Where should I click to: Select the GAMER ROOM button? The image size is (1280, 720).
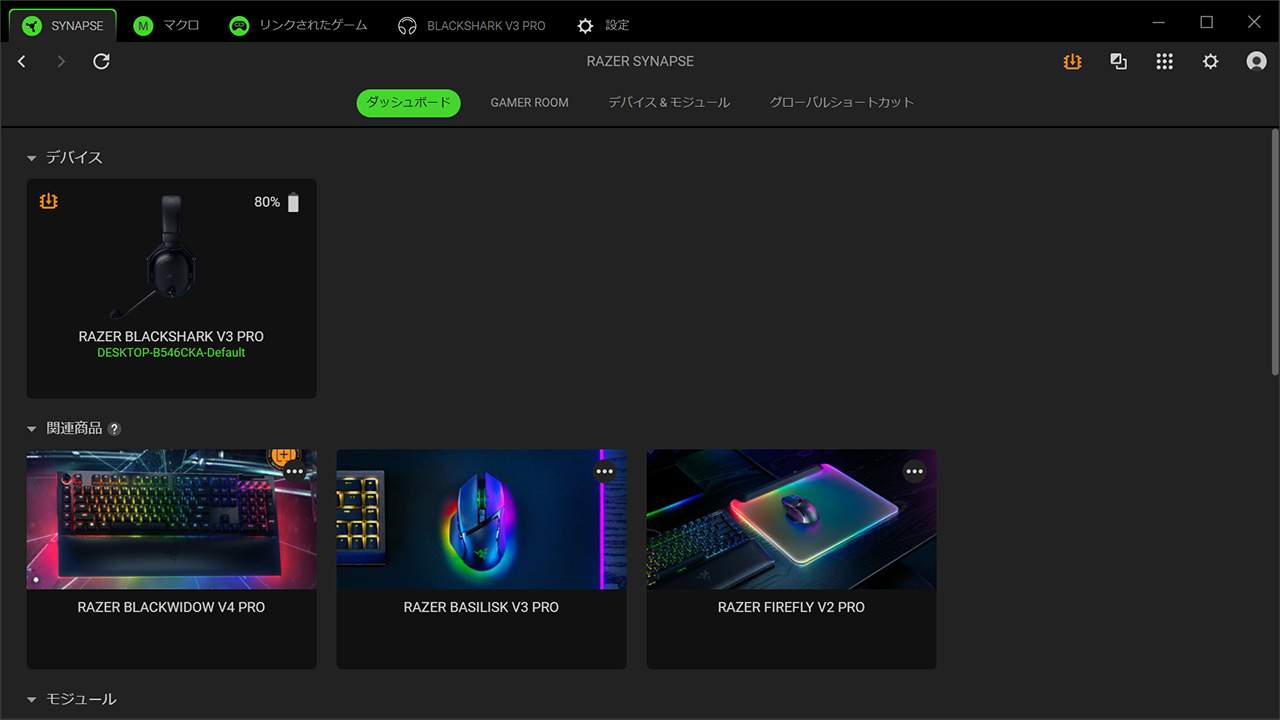[x=529, y=103]
